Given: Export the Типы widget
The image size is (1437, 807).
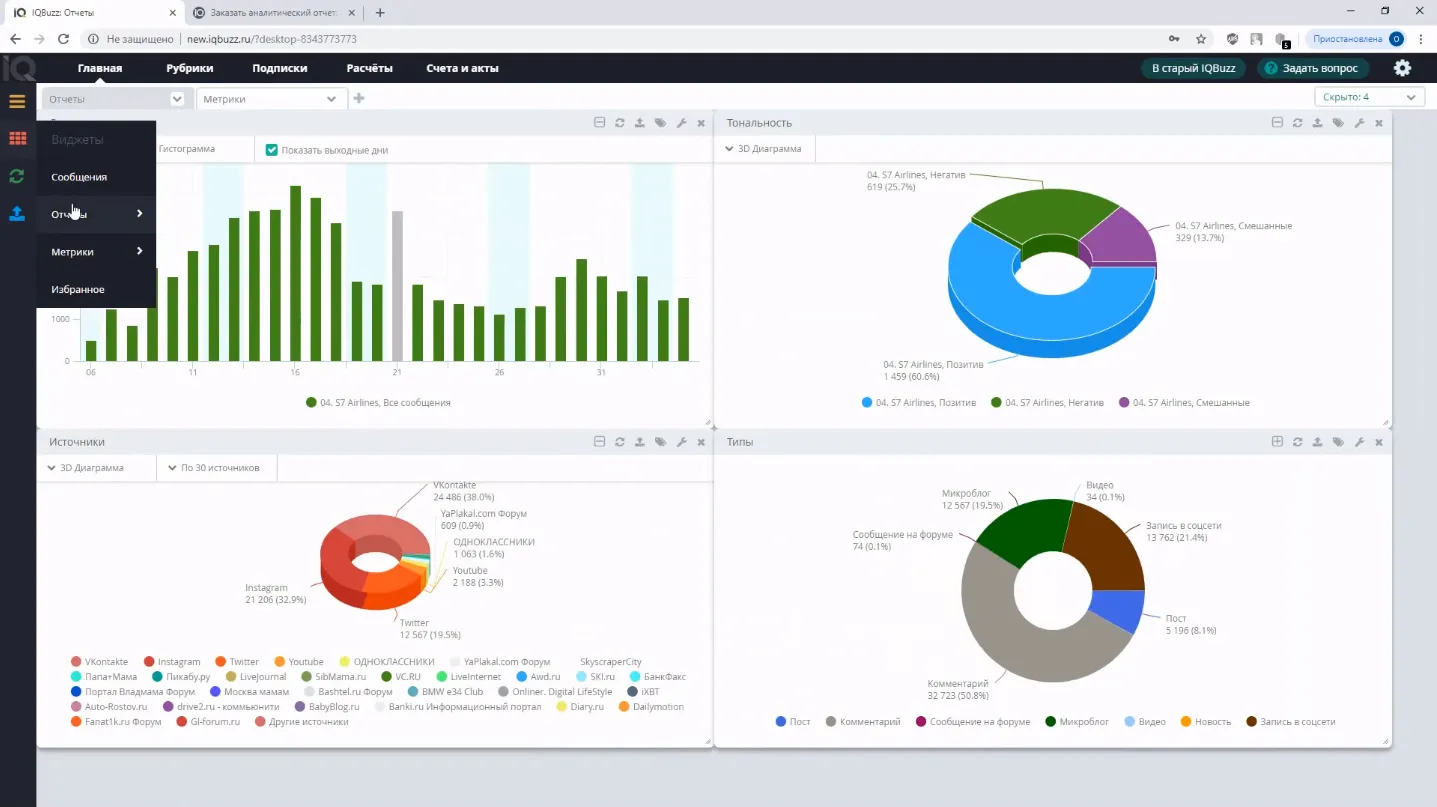Looking at the screenshot, I should point(1318,442).
